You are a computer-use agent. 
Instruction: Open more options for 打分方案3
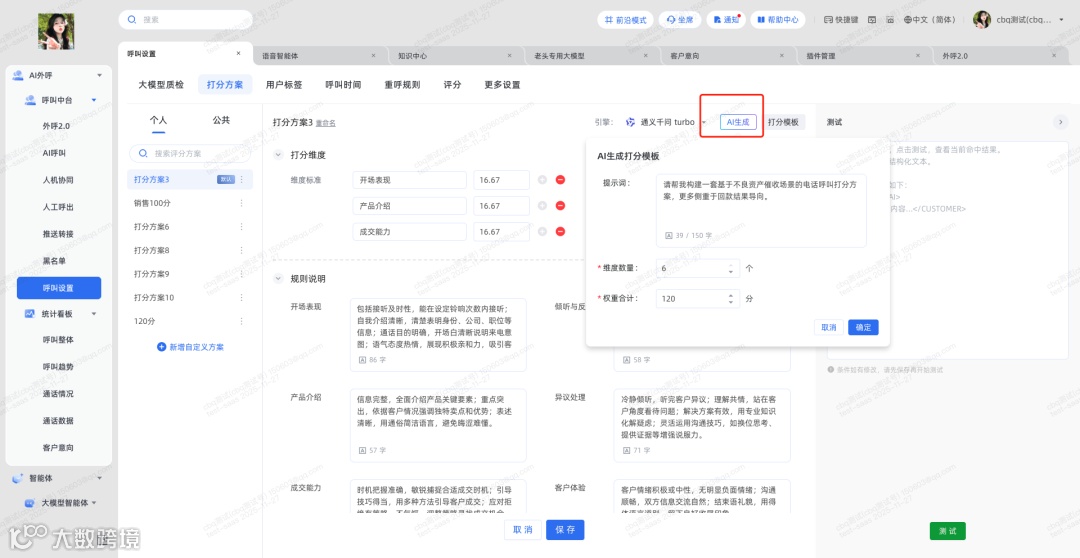point(242,180)
